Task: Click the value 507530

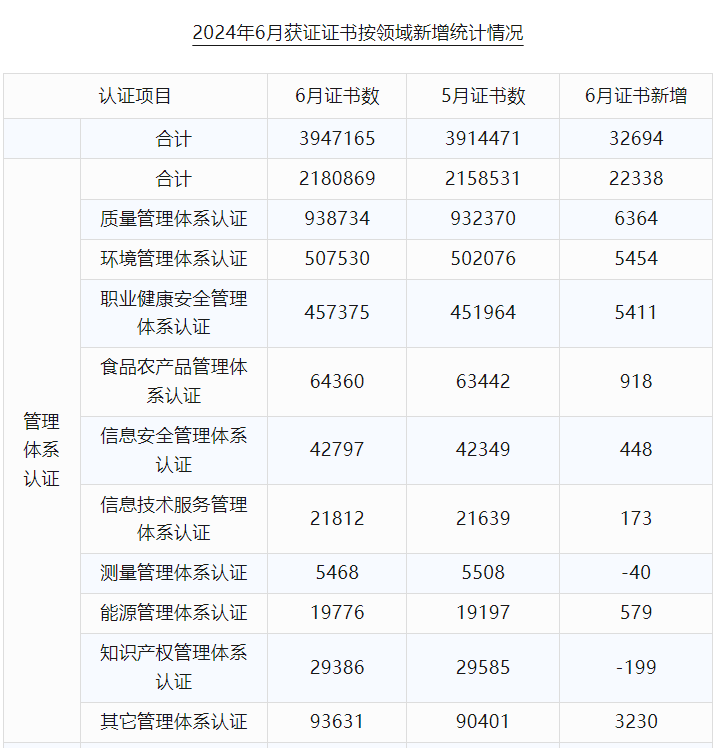Action: point(337,259)
